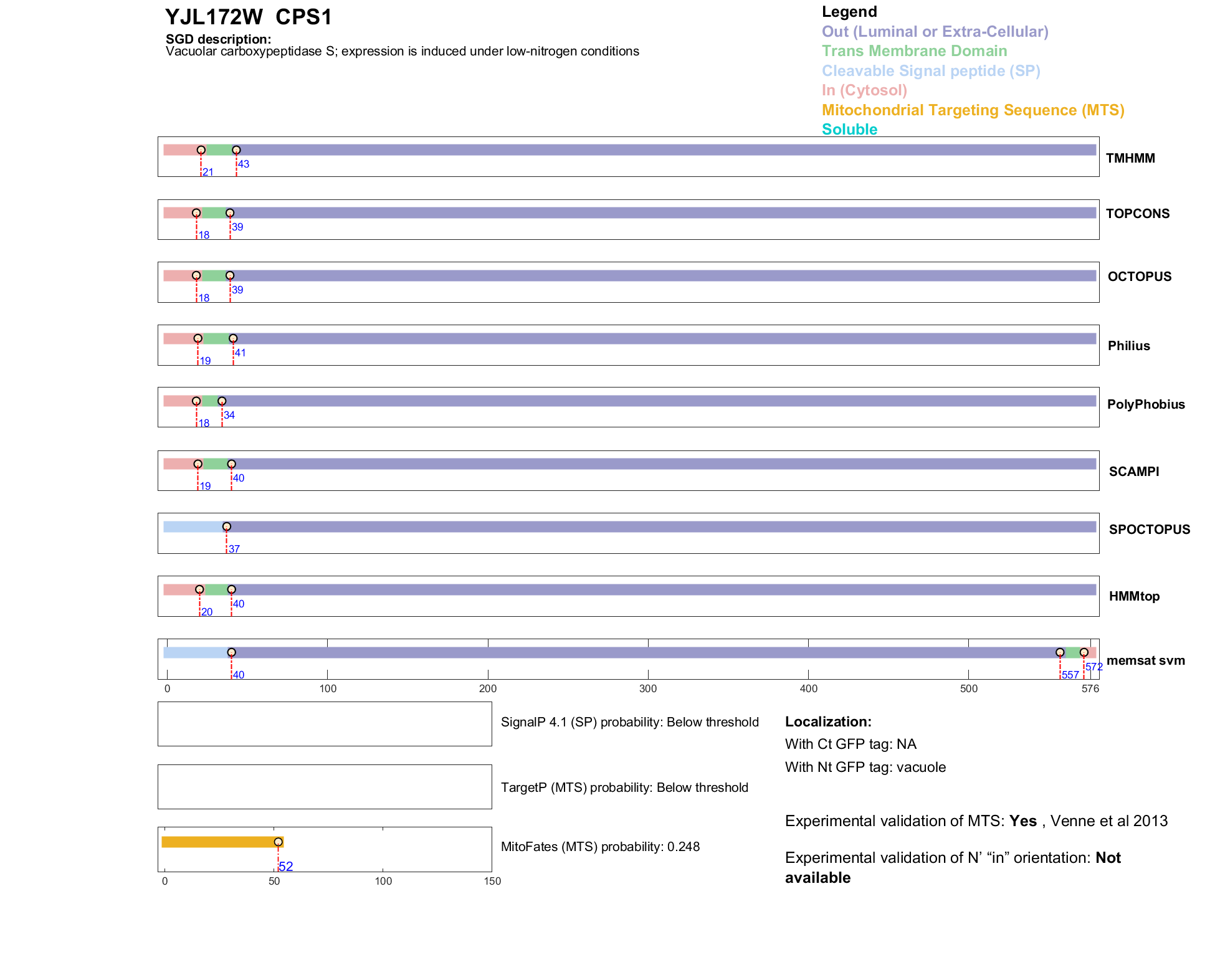The image size is (1215, 980).
Task: Click the HMMtop predictor label
Action: tap(1134, 596)
